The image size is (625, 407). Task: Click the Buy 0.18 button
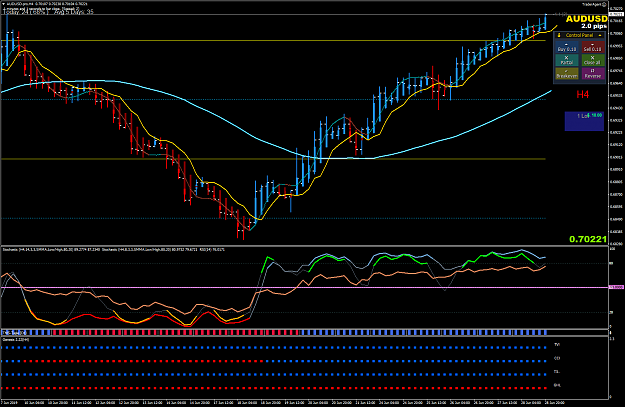point(566,47)
